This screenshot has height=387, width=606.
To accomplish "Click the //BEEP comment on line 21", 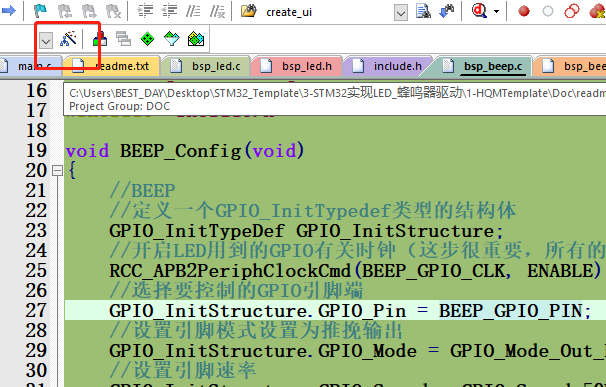I will coord(142,191).
